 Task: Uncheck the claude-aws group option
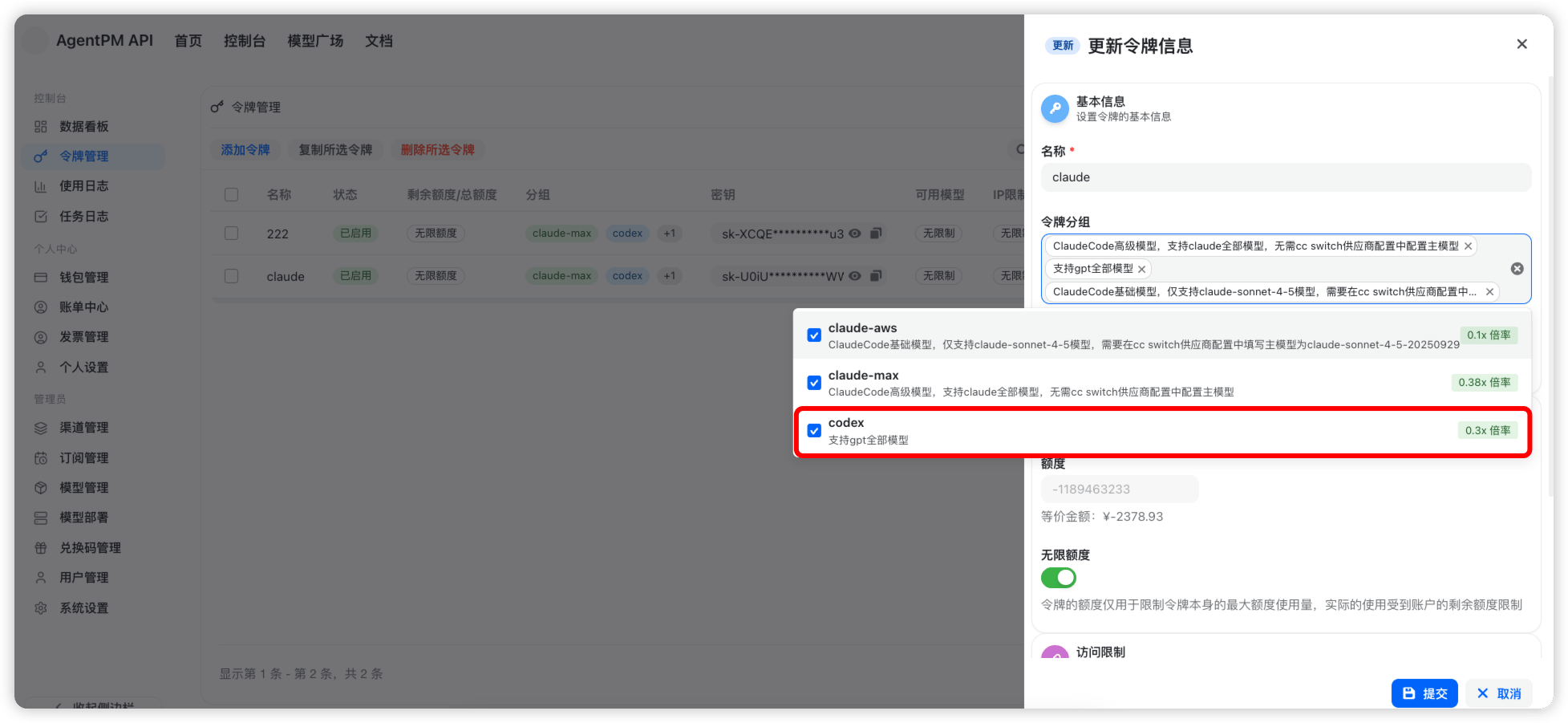pos(814,335)
